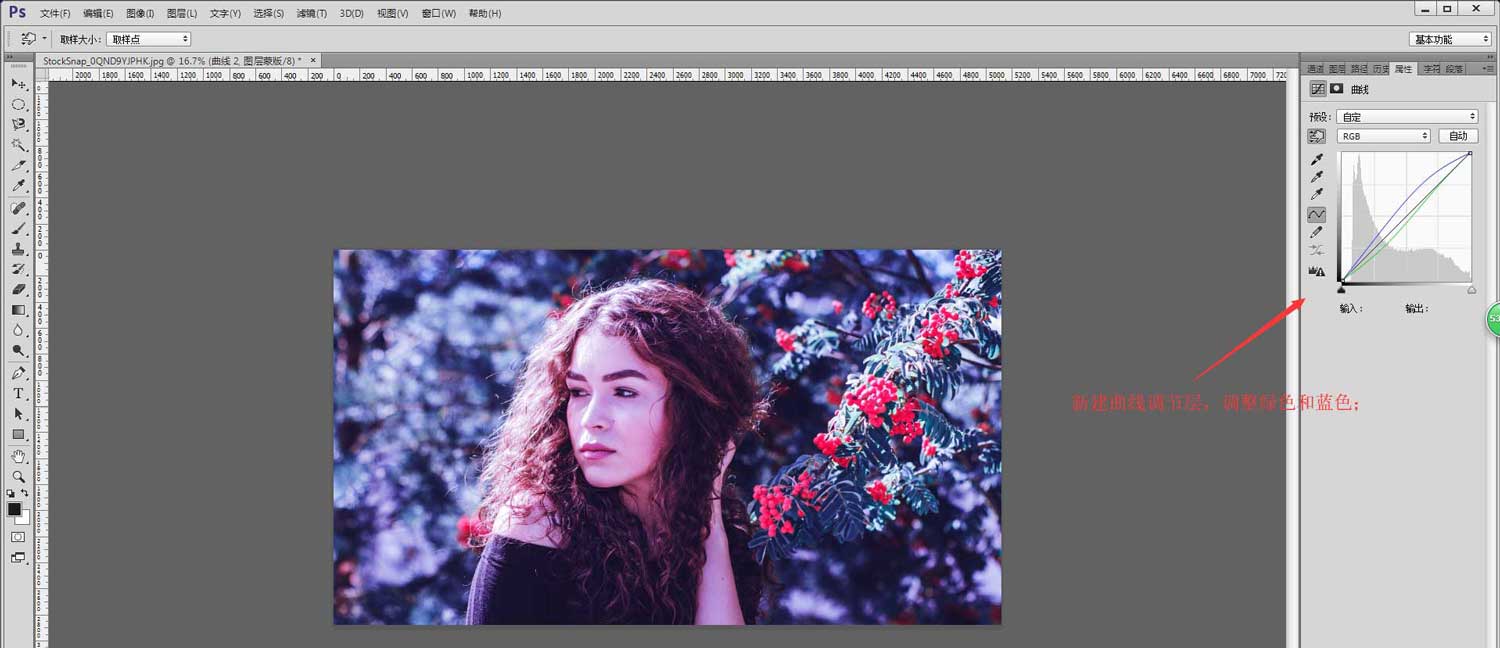
Task: Click the 自动 auto button
Action: coord(1458,136)
